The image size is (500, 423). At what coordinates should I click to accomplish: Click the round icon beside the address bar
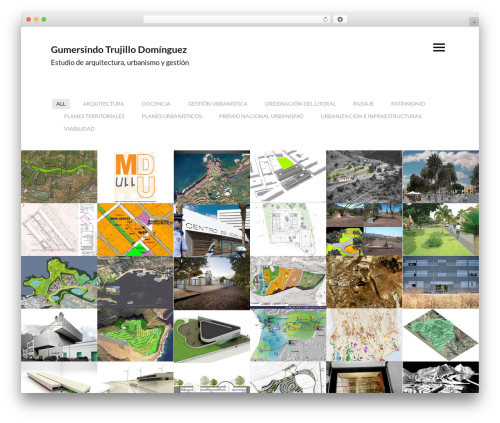[340, 20]
